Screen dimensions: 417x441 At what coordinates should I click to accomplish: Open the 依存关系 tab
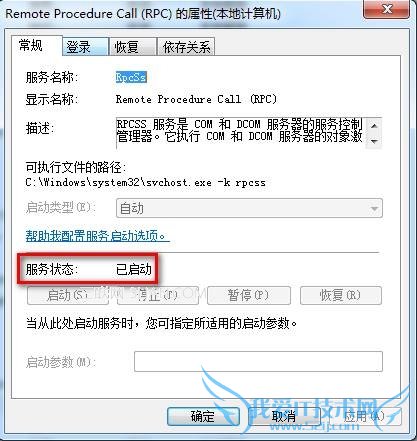(x=186, y=47)
